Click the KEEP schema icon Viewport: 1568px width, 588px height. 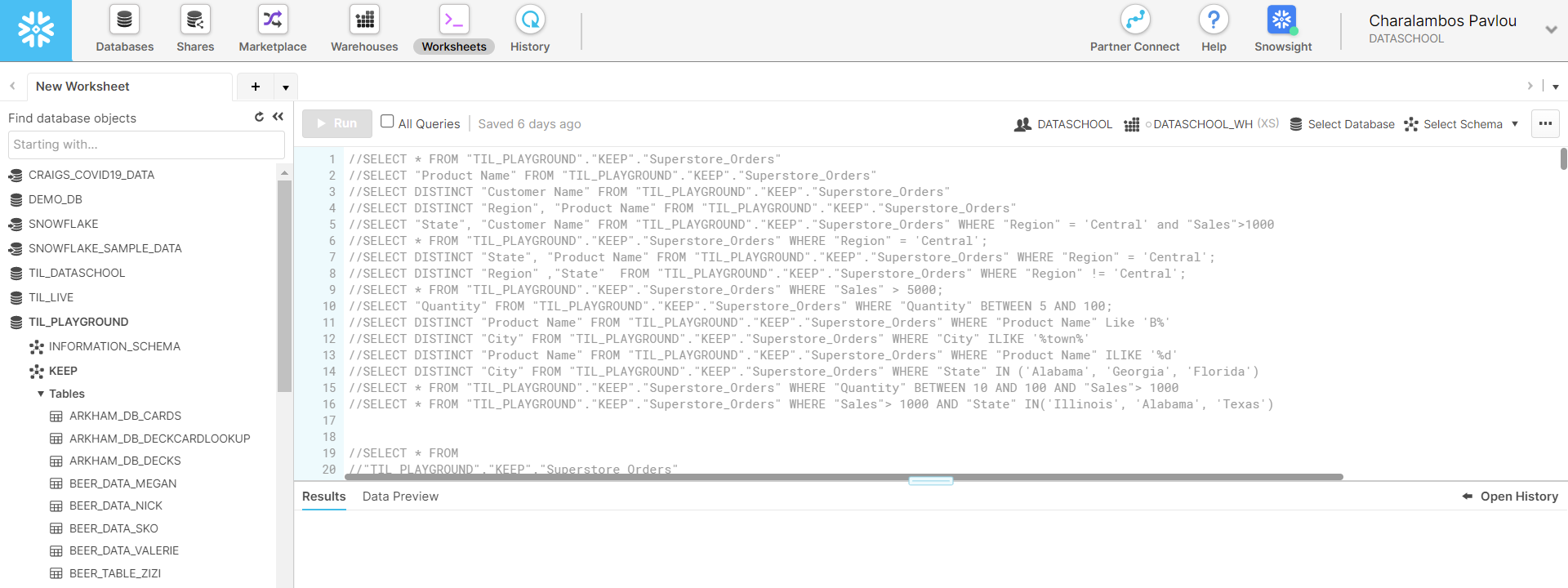(x=37, y=372)
